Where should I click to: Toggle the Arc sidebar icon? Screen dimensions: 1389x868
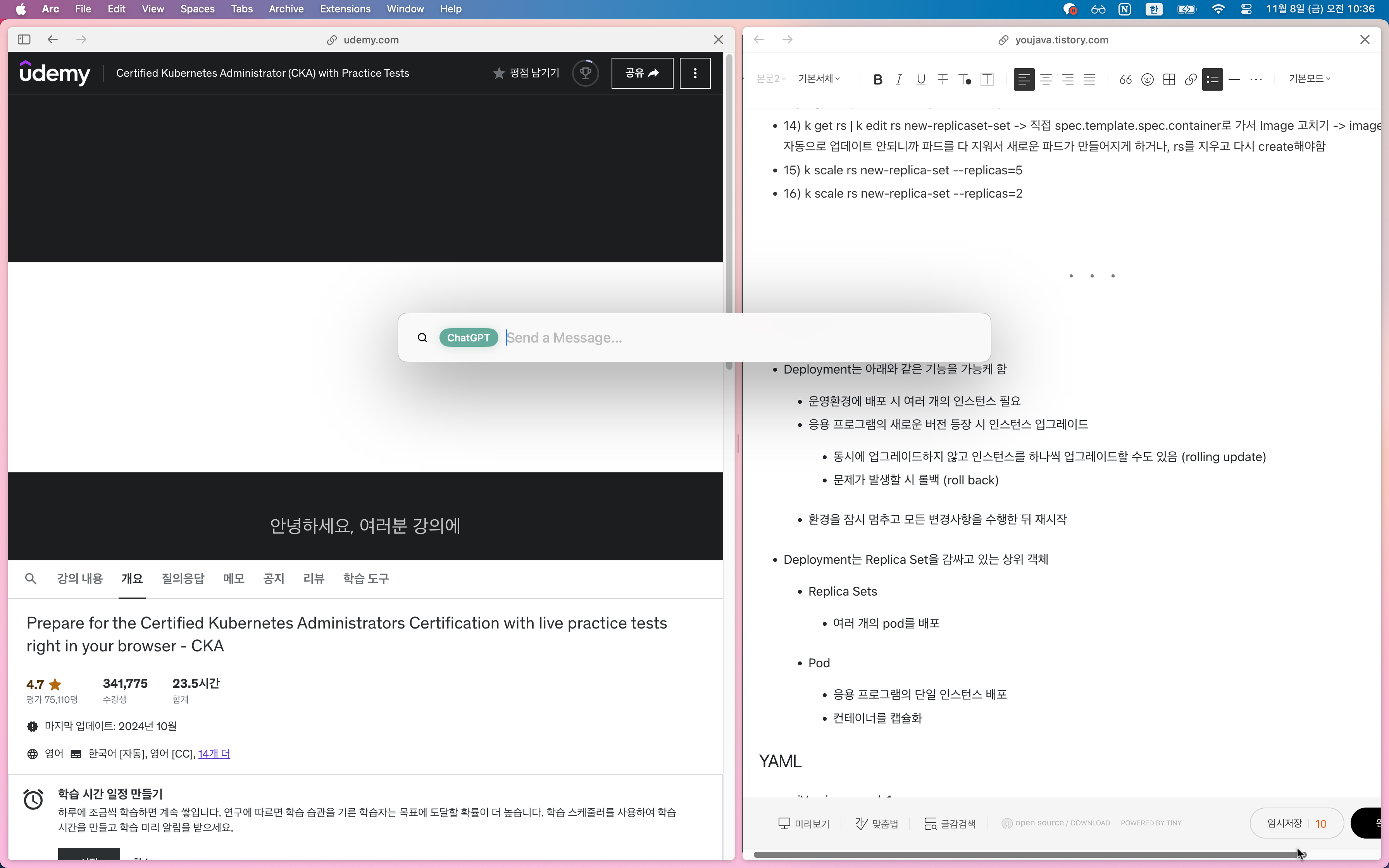pyautogui.click(x=24, y=40)
